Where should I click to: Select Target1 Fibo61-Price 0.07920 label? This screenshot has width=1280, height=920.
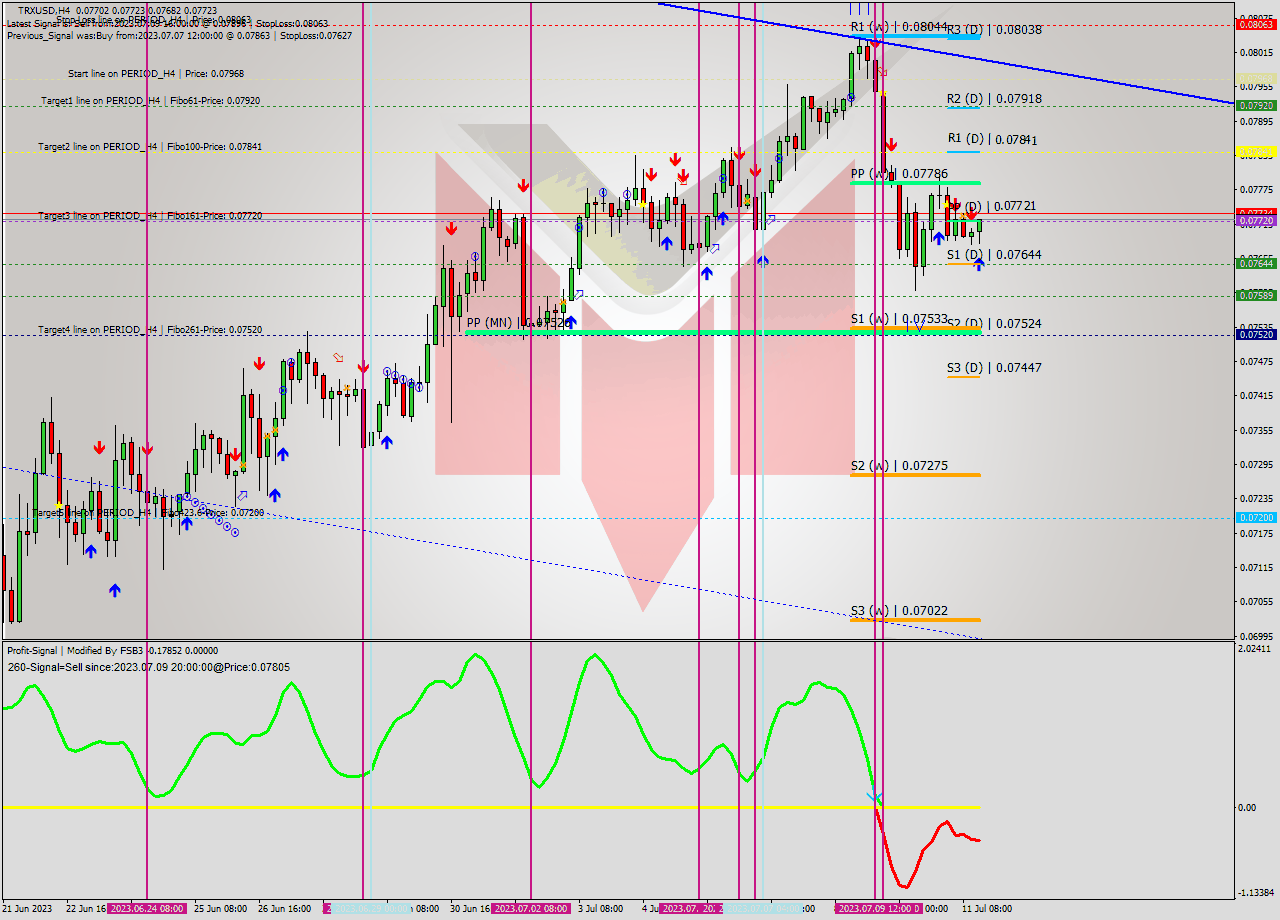(151, 101)
